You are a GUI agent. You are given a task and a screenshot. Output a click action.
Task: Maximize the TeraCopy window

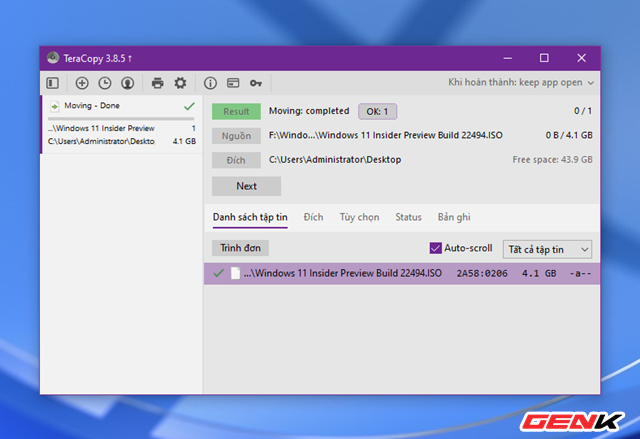tap(544, 58)
